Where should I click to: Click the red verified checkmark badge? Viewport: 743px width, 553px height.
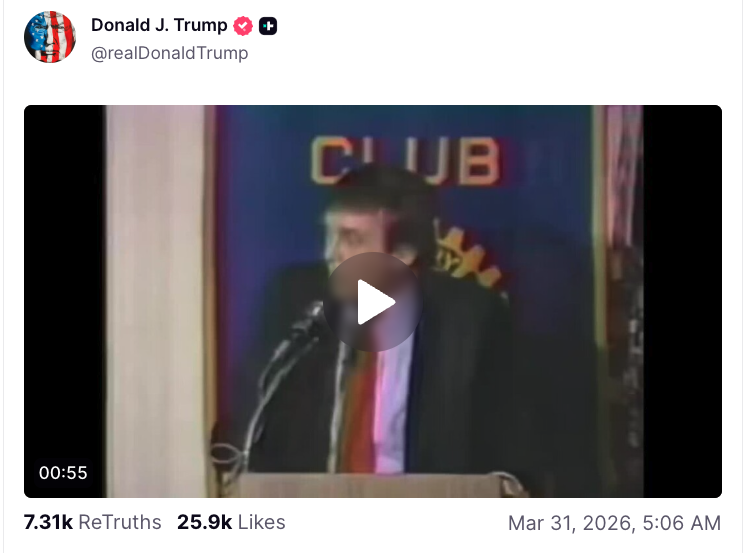[243, 26]
